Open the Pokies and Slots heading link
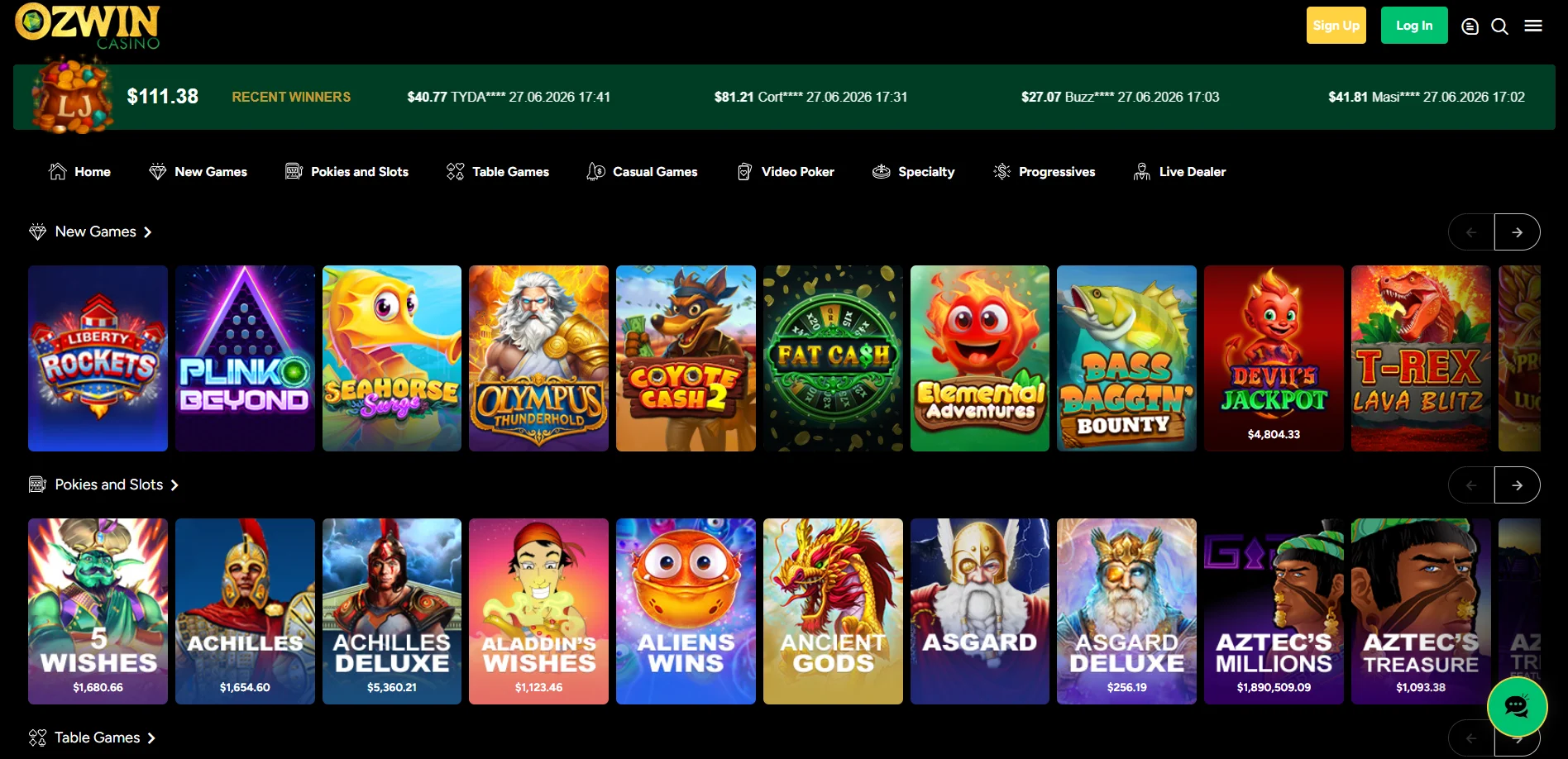 [x=109, y=485]
